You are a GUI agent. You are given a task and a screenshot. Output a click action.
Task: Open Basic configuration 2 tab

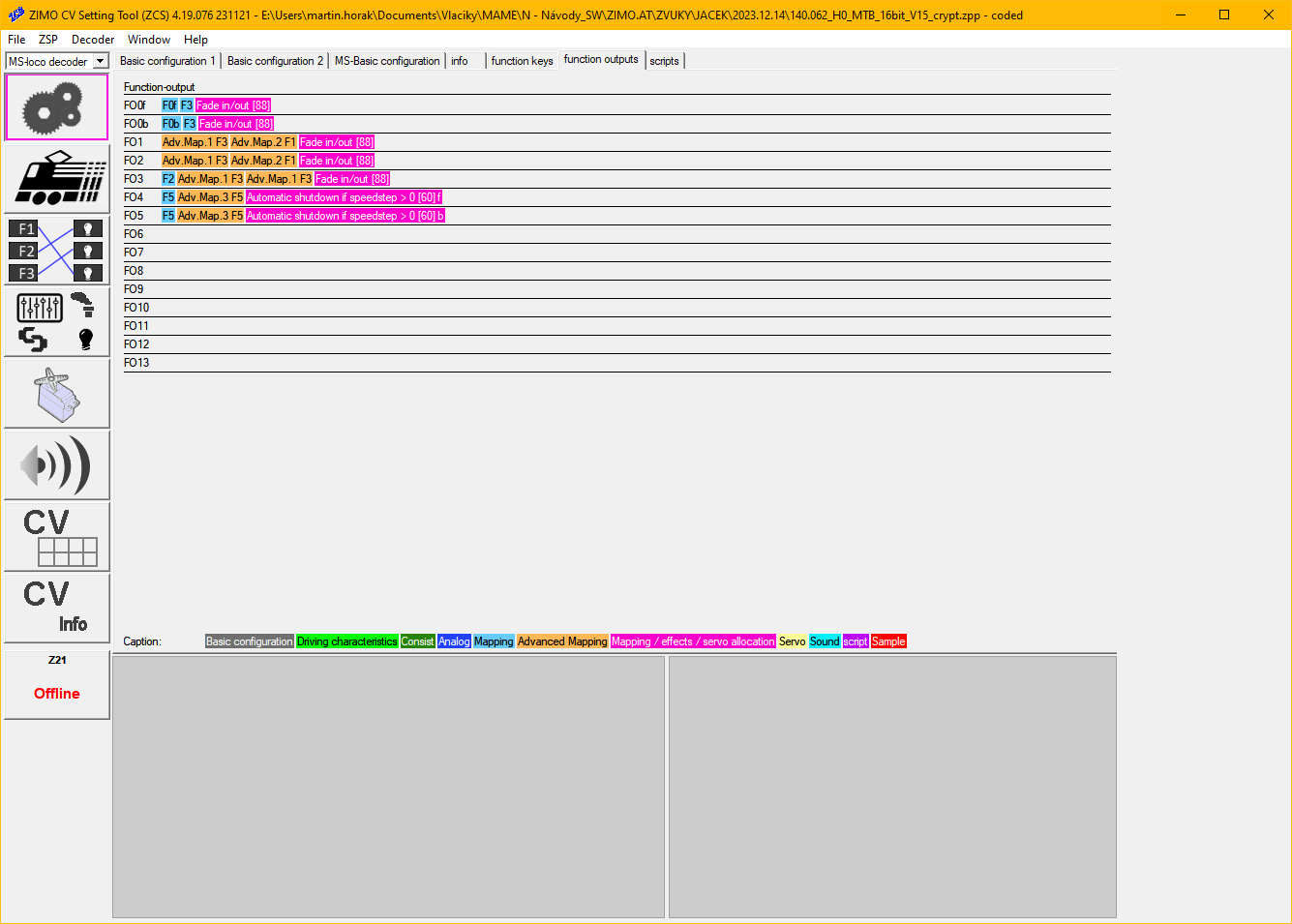tap(275, 61)
